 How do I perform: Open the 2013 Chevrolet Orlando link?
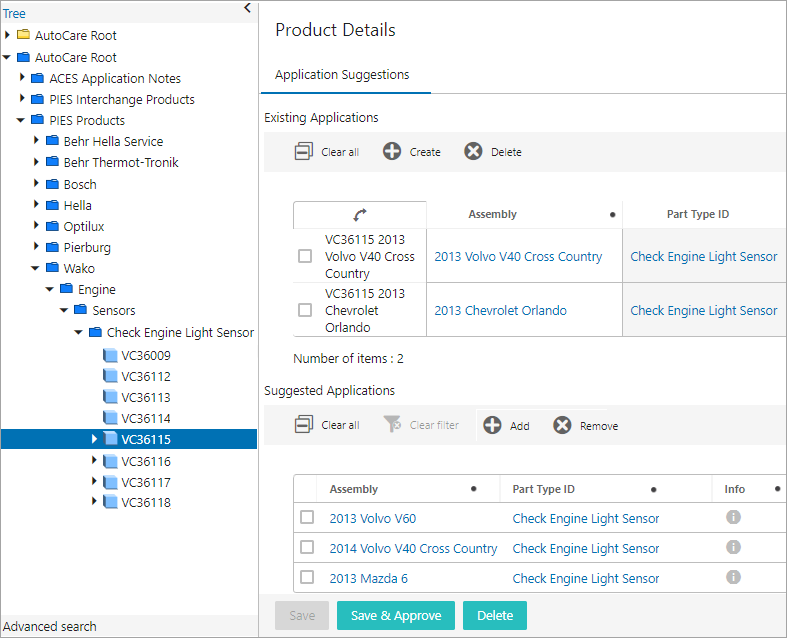point(500,311)
